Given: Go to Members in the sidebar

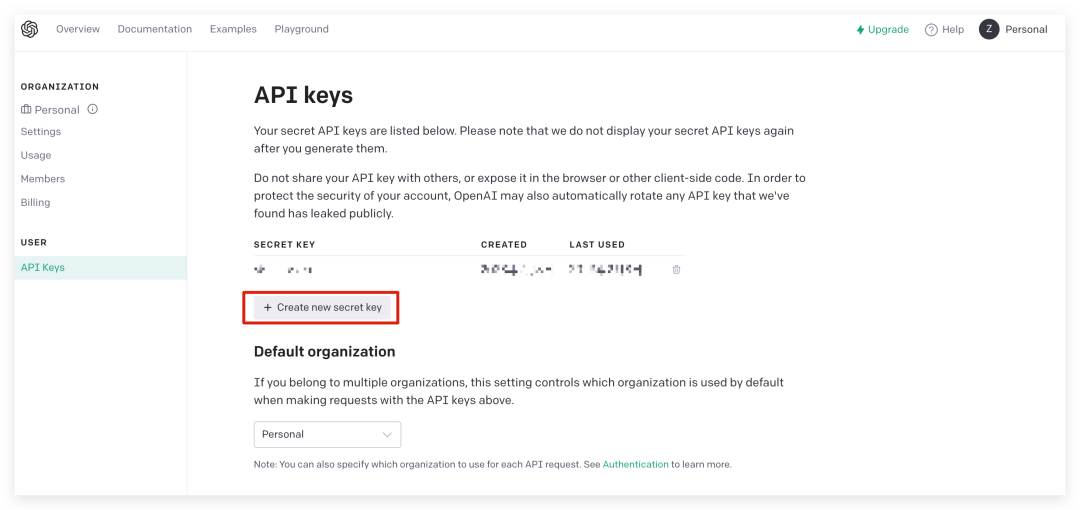Looking at the screenshot, I should (x=43, y=179).
